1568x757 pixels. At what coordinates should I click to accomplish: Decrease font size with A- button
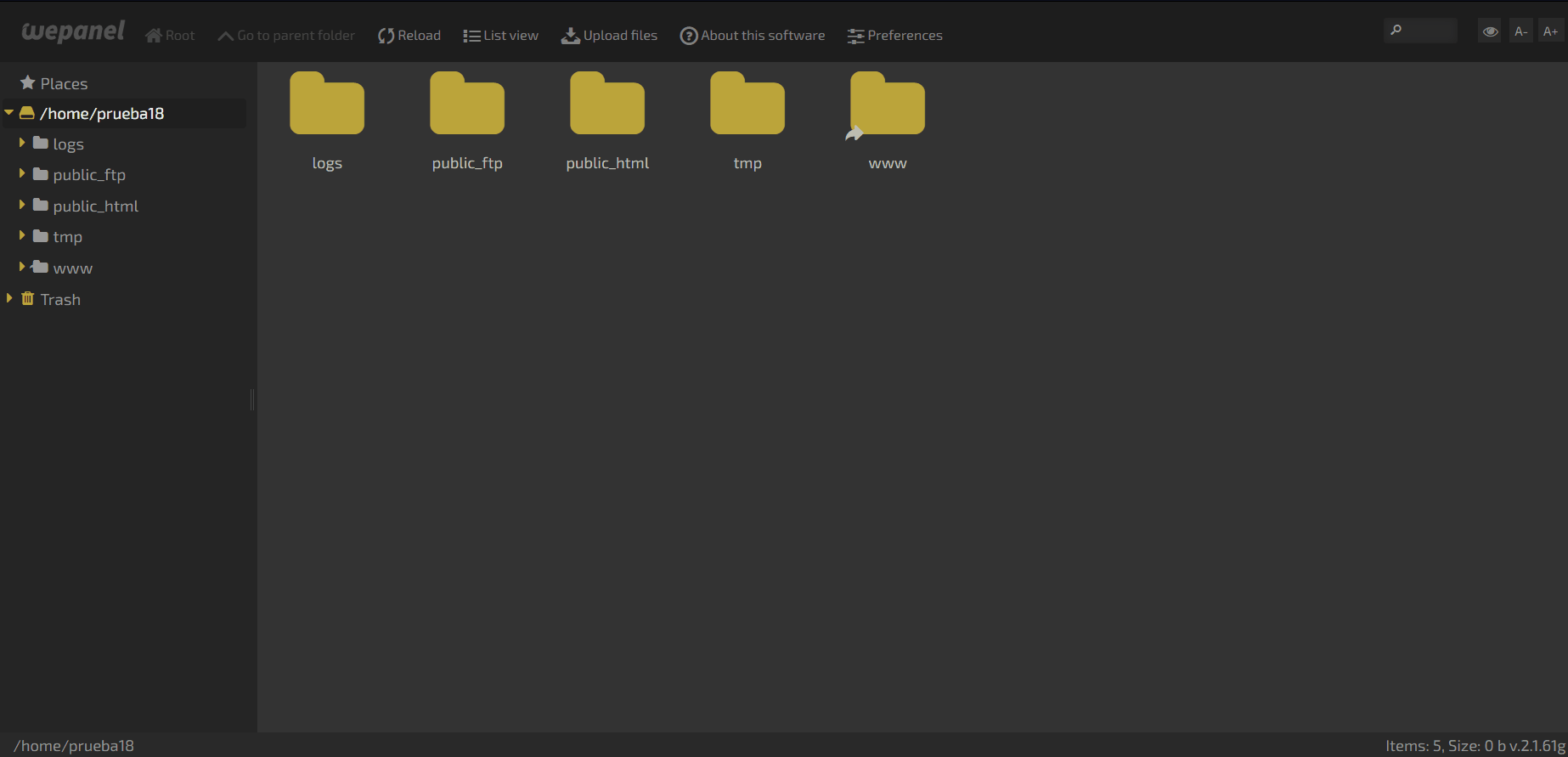point(1520,31)
